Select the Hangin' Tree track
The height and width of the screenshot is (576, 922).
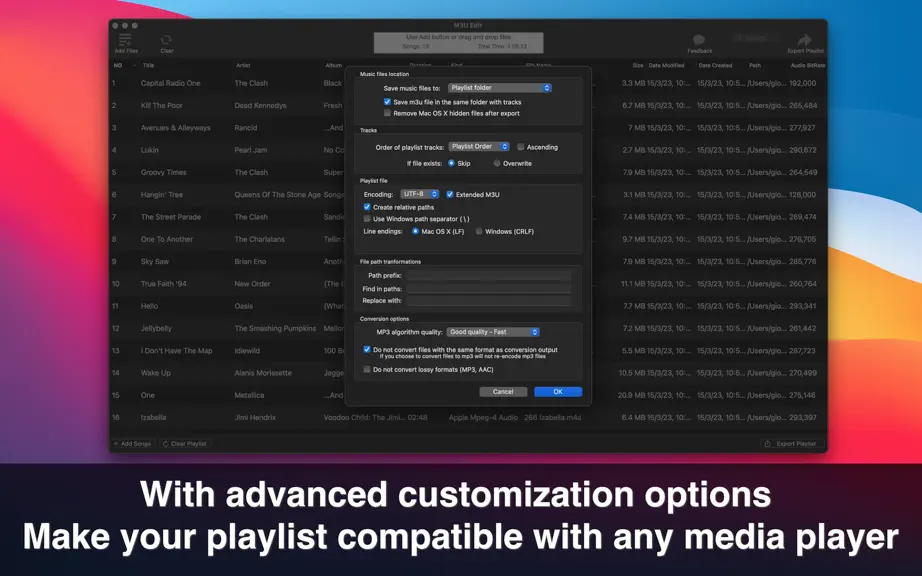pyautogui.click(x=162, y=195)
